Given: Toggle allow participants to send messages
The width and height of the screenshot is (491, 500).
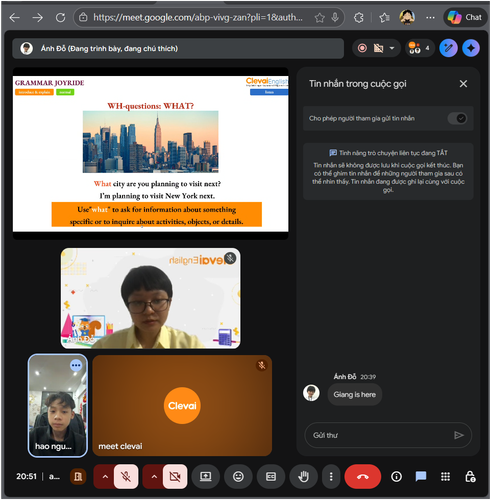Looking at the screenshot, I should pyautogui.click(x=457, y=118).
